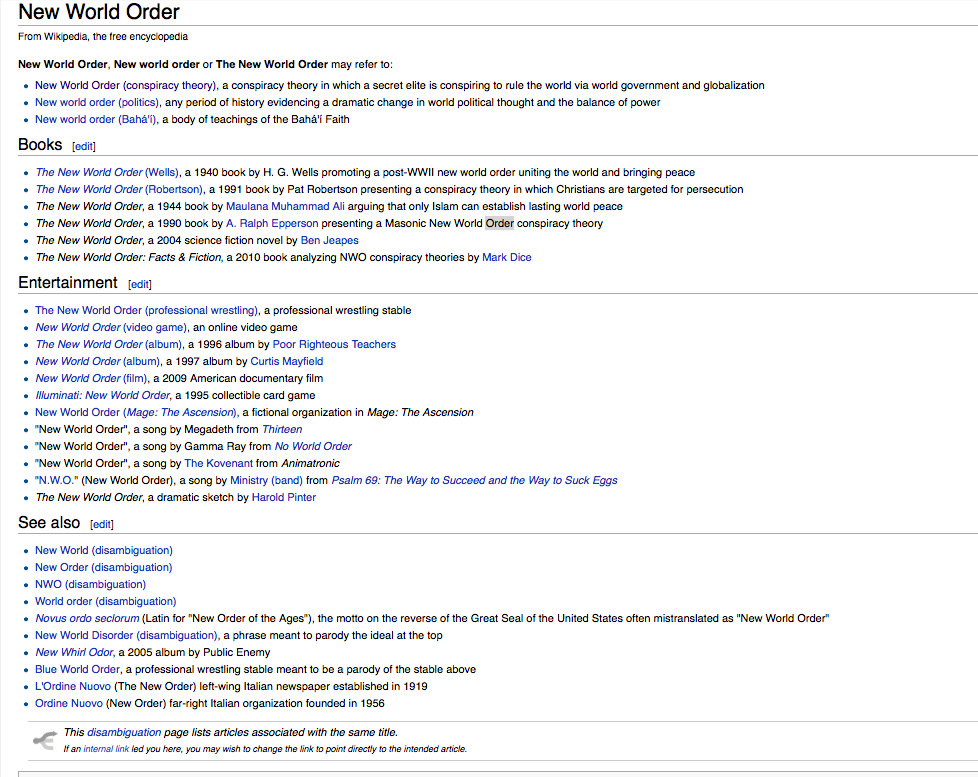Follow the No World Order album link
Screen dimensions: 978x777
coord(313,446)
